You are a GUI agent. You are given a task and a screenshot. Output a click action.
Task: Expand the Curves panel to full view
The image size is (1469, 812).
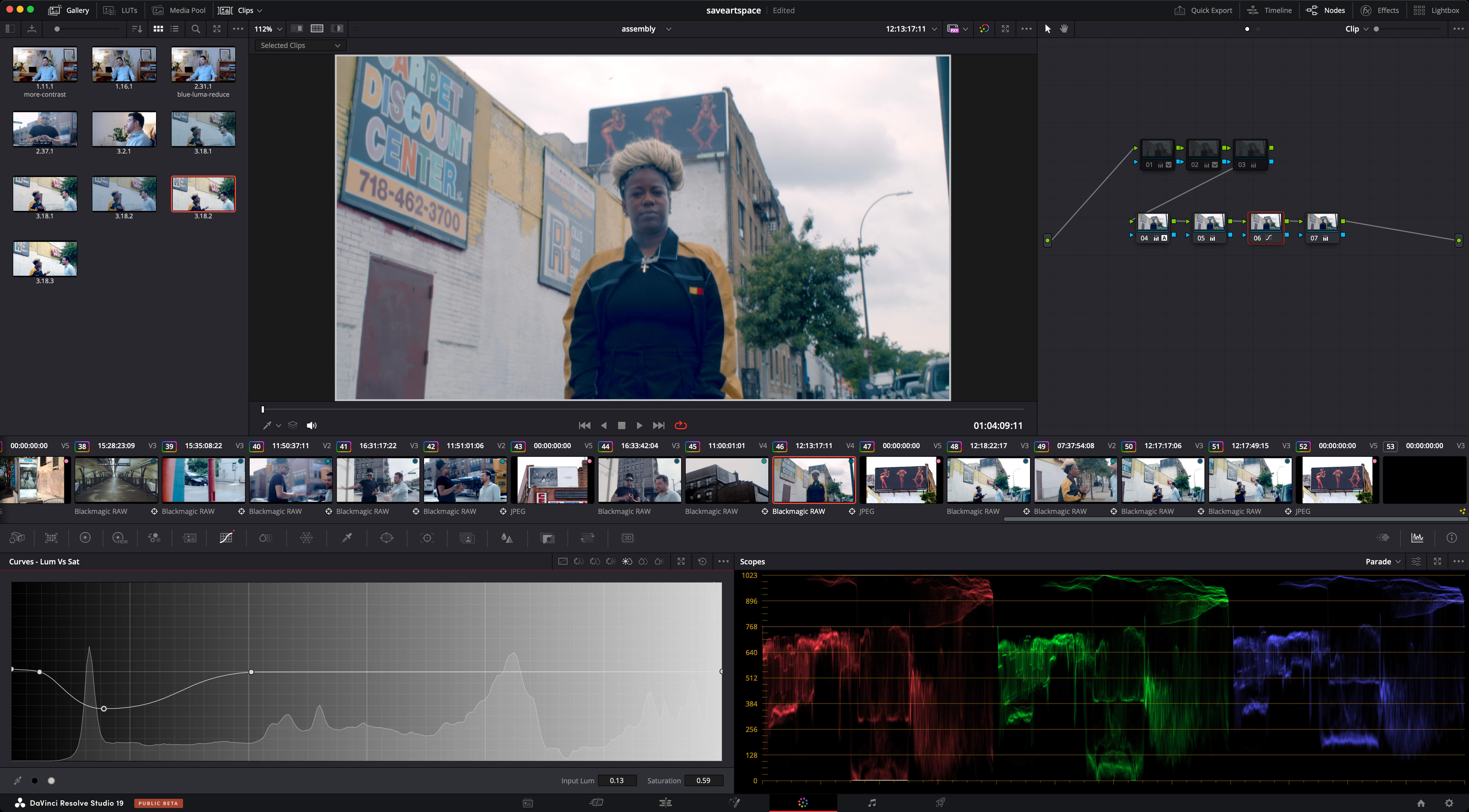pyautogui.click(x=681, y=562)
